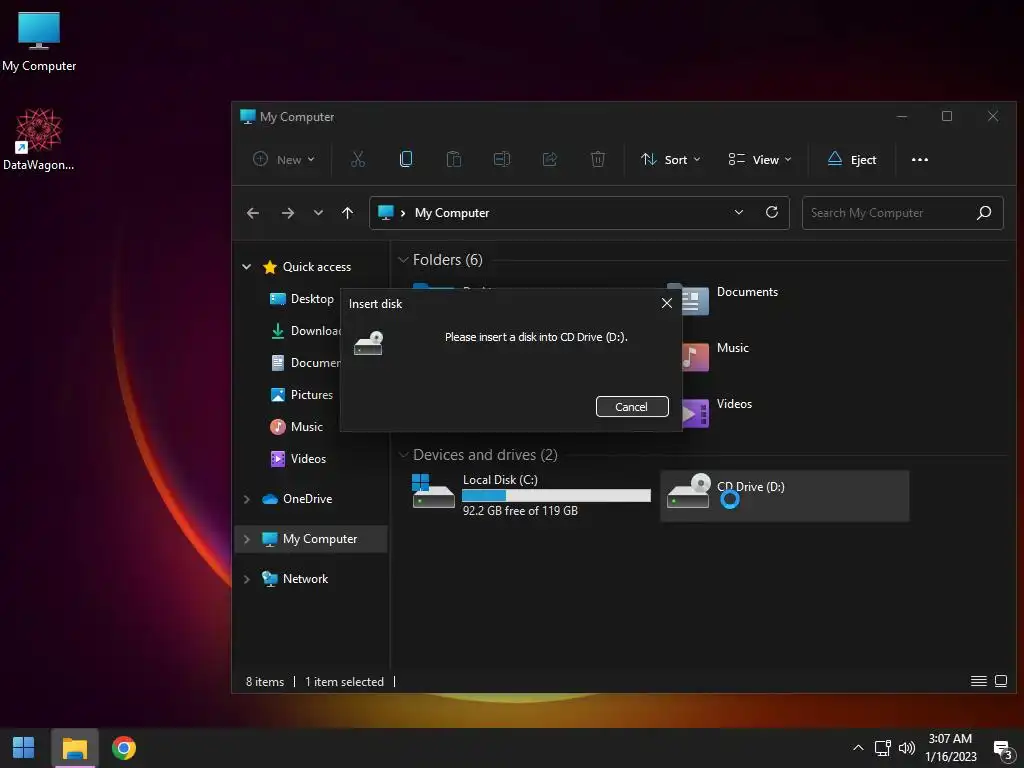Open network tray icon
Viewport: 1024px width, 768px height.
point(882,748)
